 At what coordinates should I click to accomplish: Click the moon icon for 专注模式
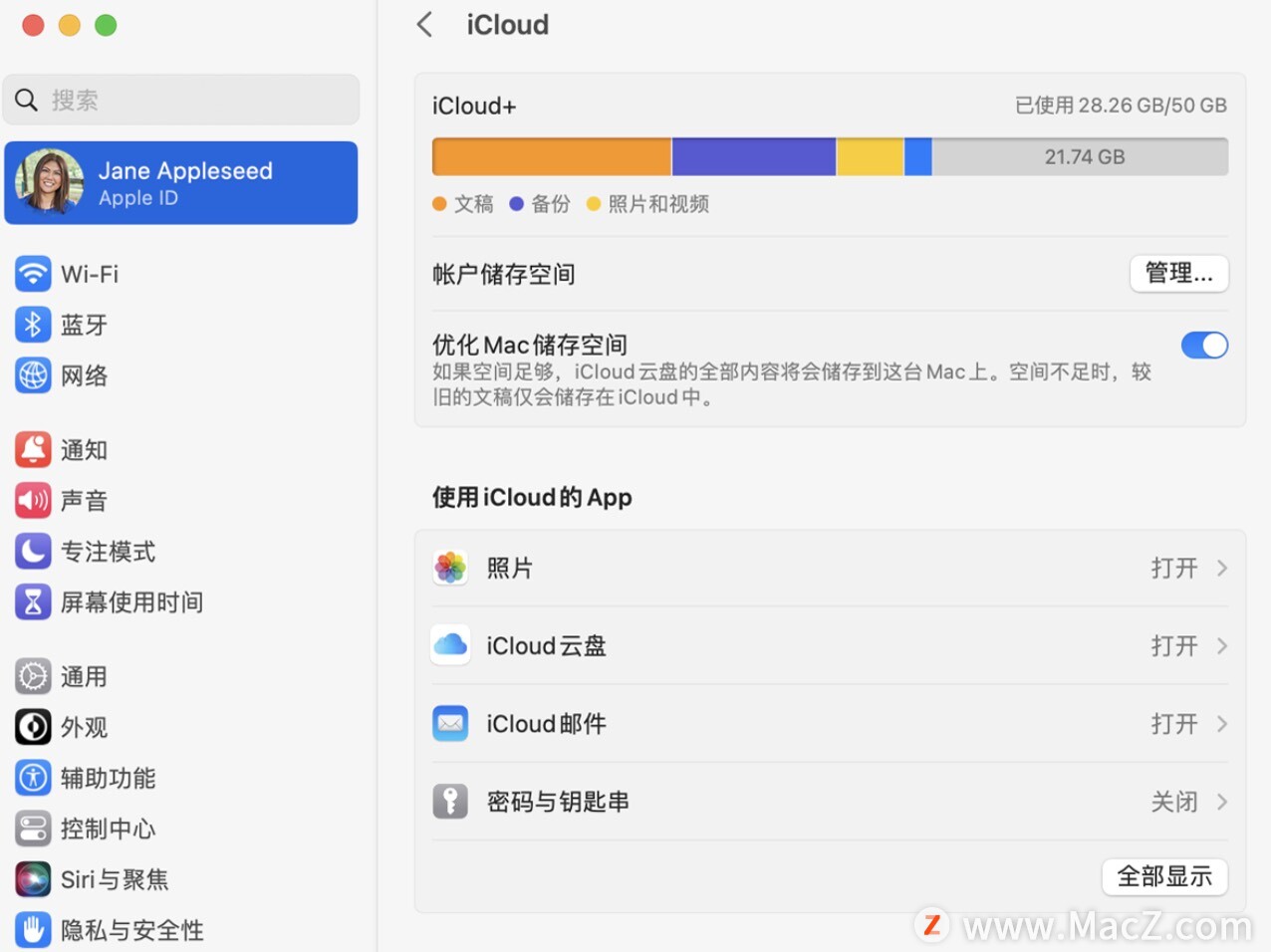coord(33,551)
